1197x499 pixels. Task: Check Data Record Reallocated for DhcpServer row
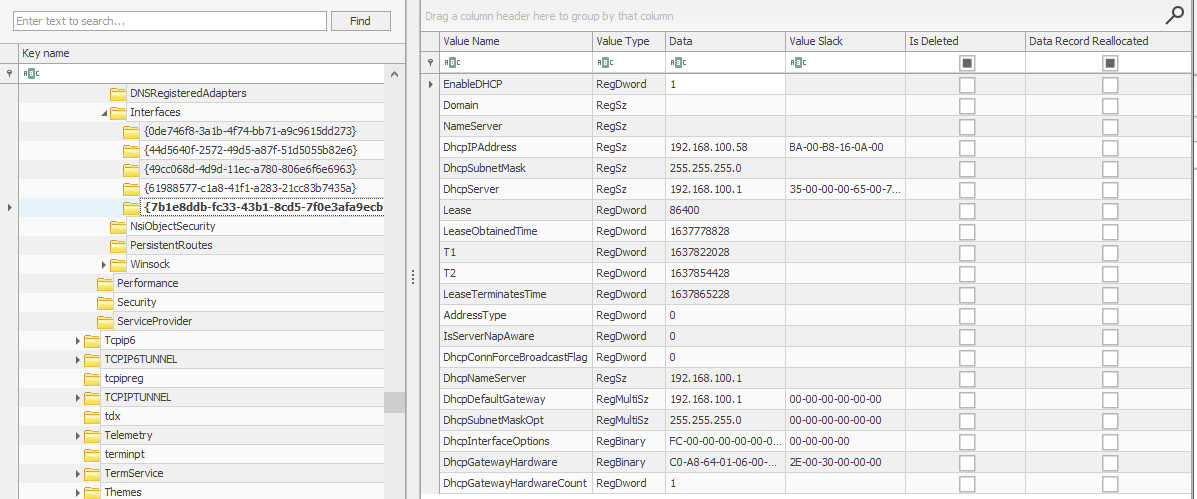pos(1110,189)
